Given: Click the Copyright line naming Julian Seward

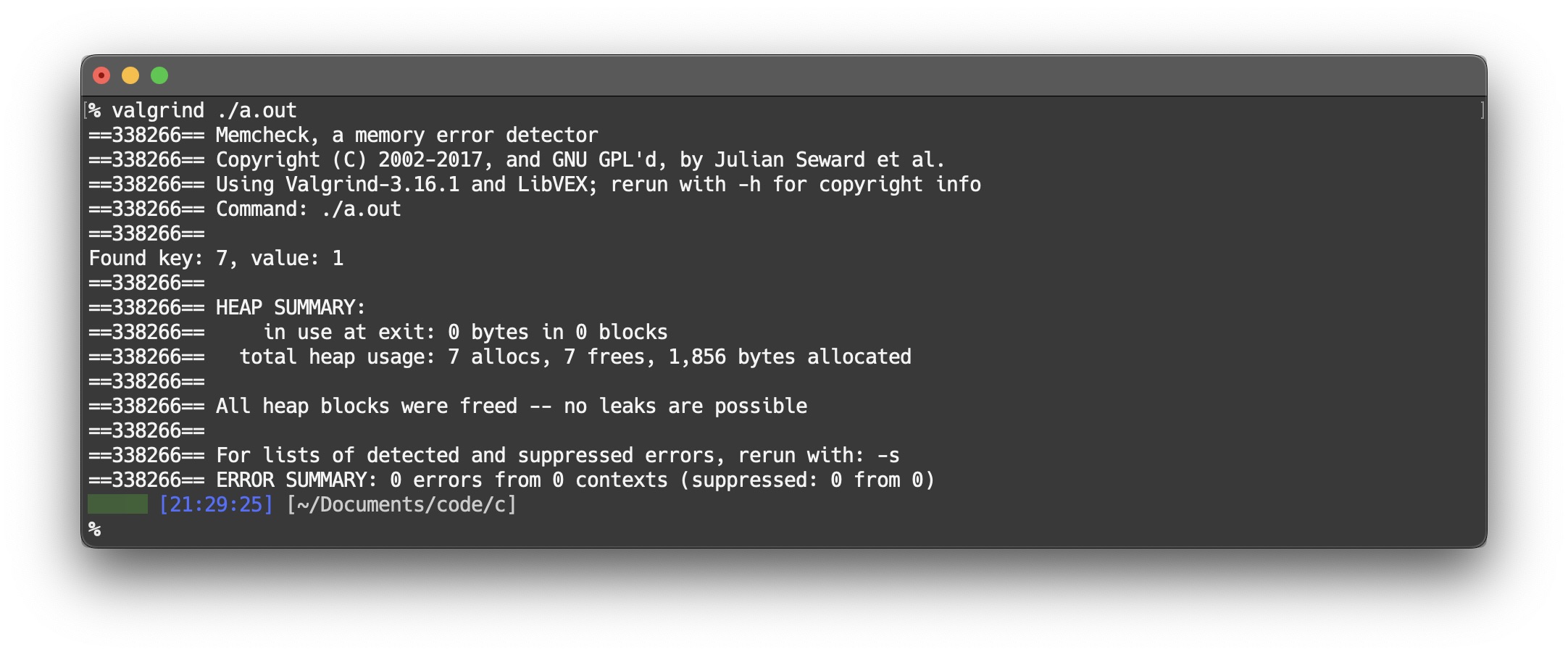Looking at the screenshot, I should (580, 159).
